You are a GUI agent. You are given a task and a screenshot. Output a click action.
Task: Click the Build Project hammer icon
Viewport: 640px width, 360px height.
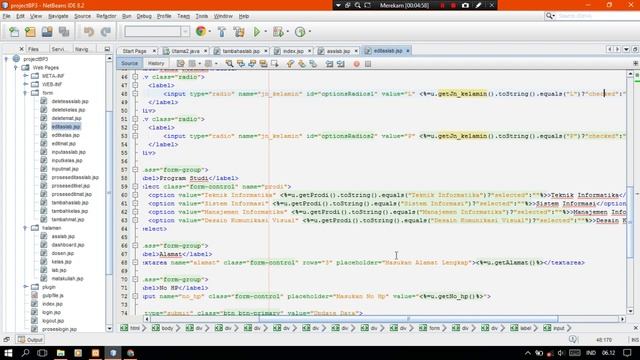click(x=222, y=32)
